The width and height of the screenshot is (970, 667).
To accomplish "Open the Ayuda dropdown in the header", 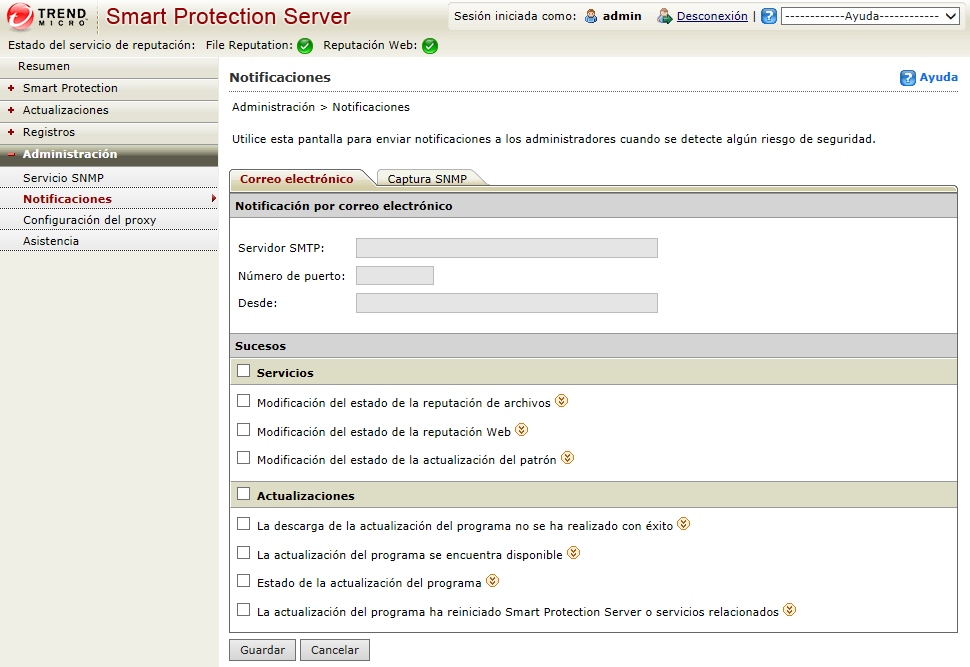I will point(871,17).
